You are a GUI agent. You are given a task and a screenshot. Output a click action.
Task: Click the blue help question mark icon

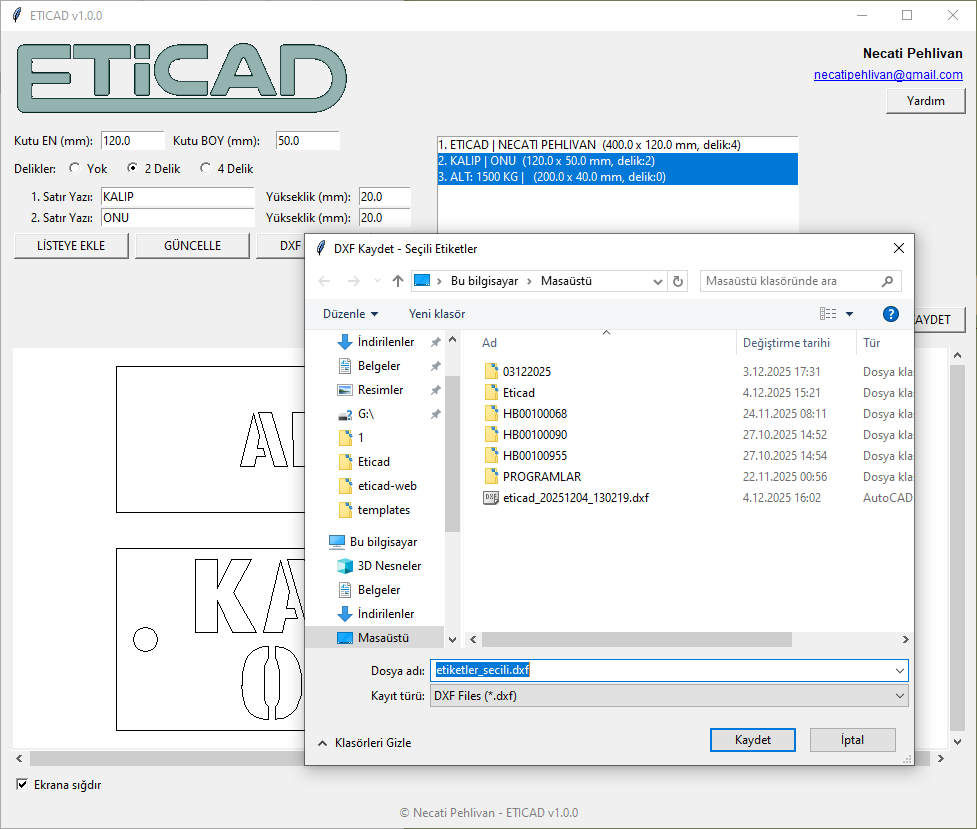click(x=891, y=313)
